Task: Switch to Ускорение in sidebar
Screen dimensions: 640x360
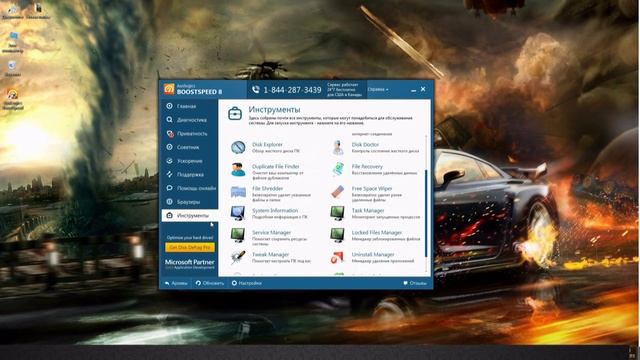Action: 190,161
